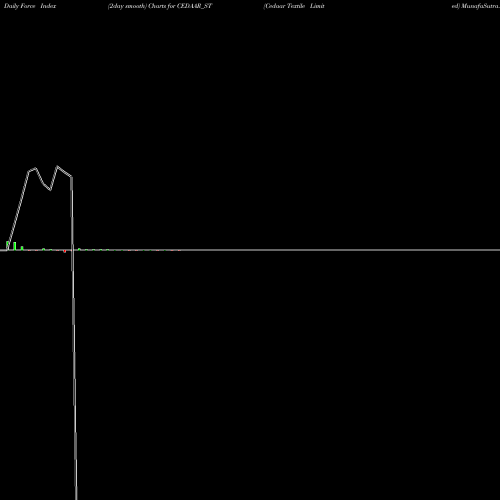Click the tallest green bar at chart start
Screen dimensions: 500x500
(7, 245)
